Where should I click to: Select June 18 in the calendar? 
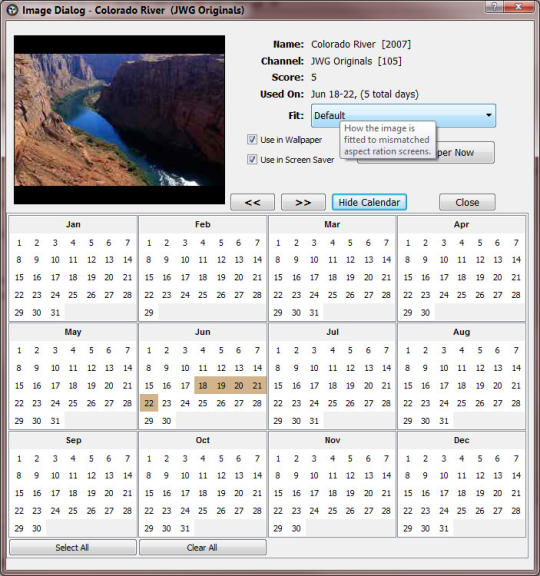[203, 385]
